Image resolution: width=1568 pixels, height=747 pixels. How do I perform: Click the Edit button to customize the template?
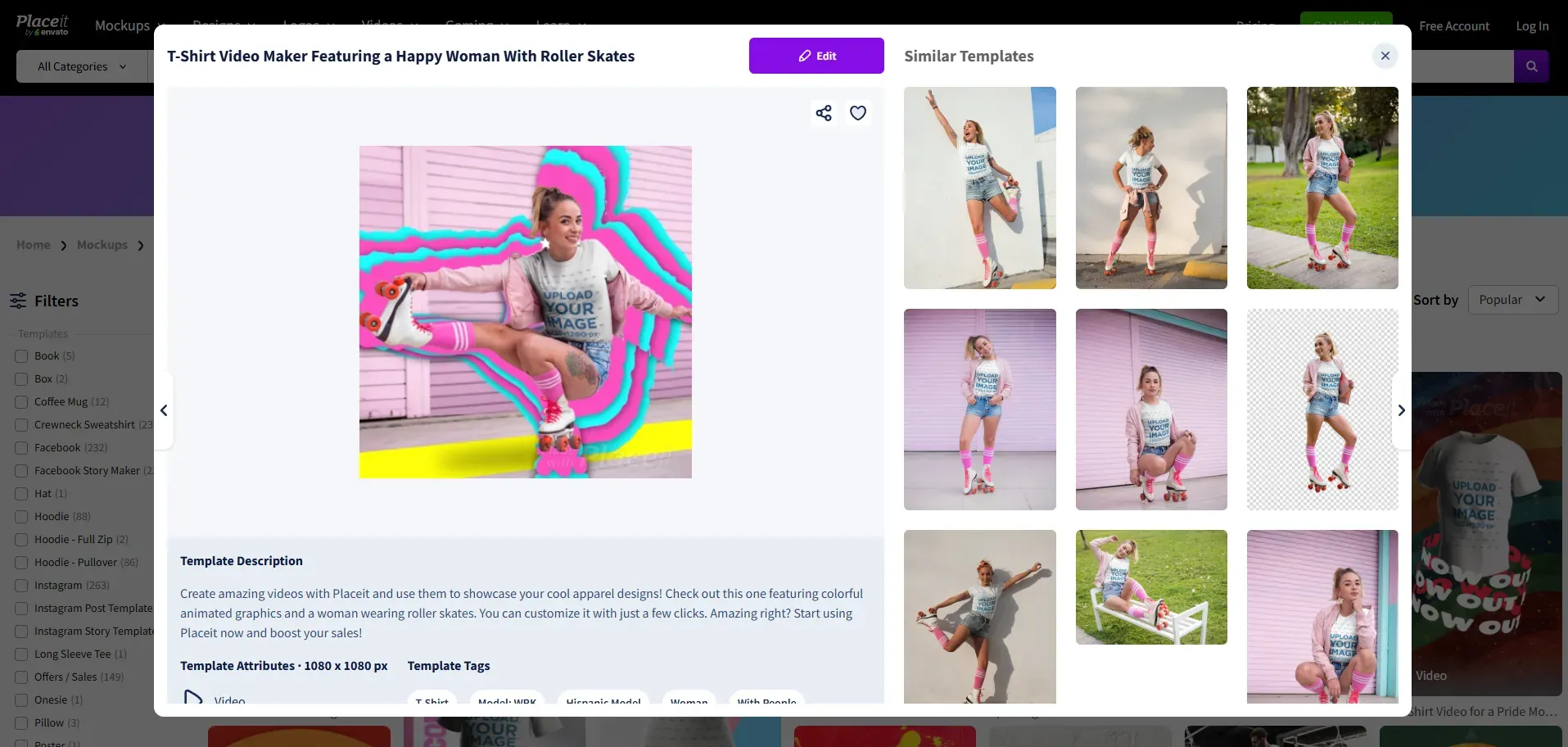(816, 56)
